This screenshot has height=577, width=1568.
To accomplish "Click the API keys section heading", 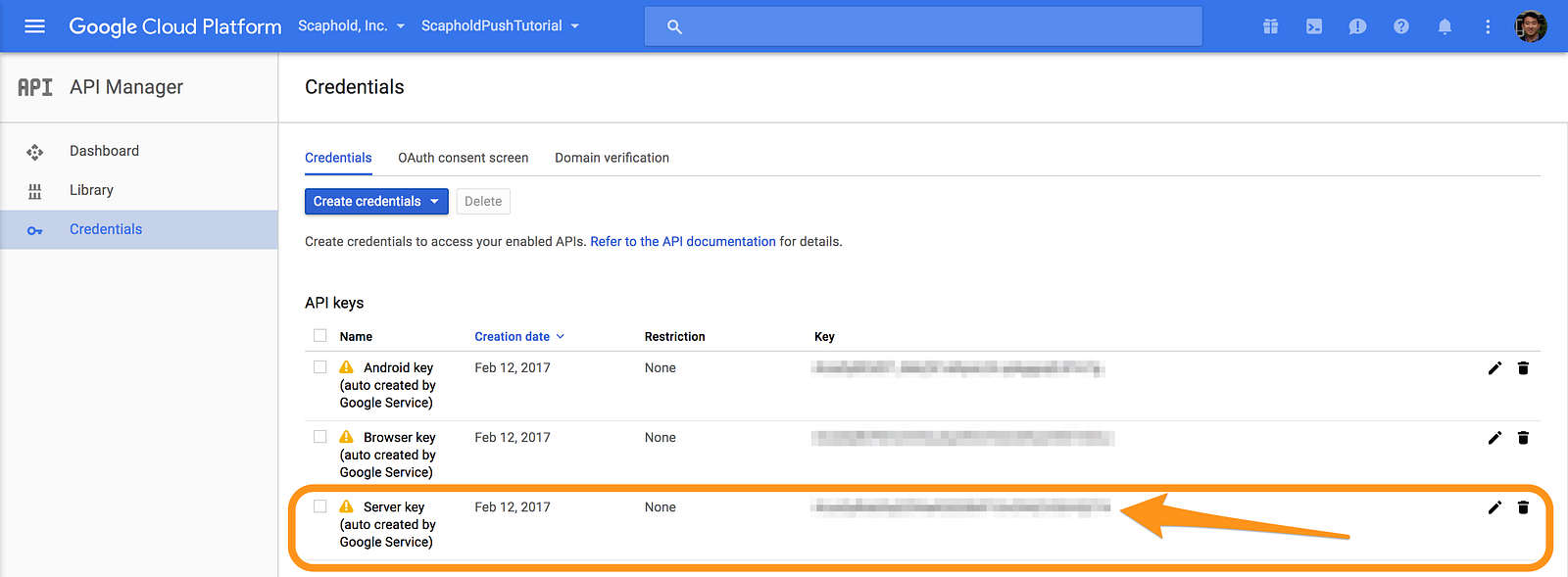I will point(334,303).
